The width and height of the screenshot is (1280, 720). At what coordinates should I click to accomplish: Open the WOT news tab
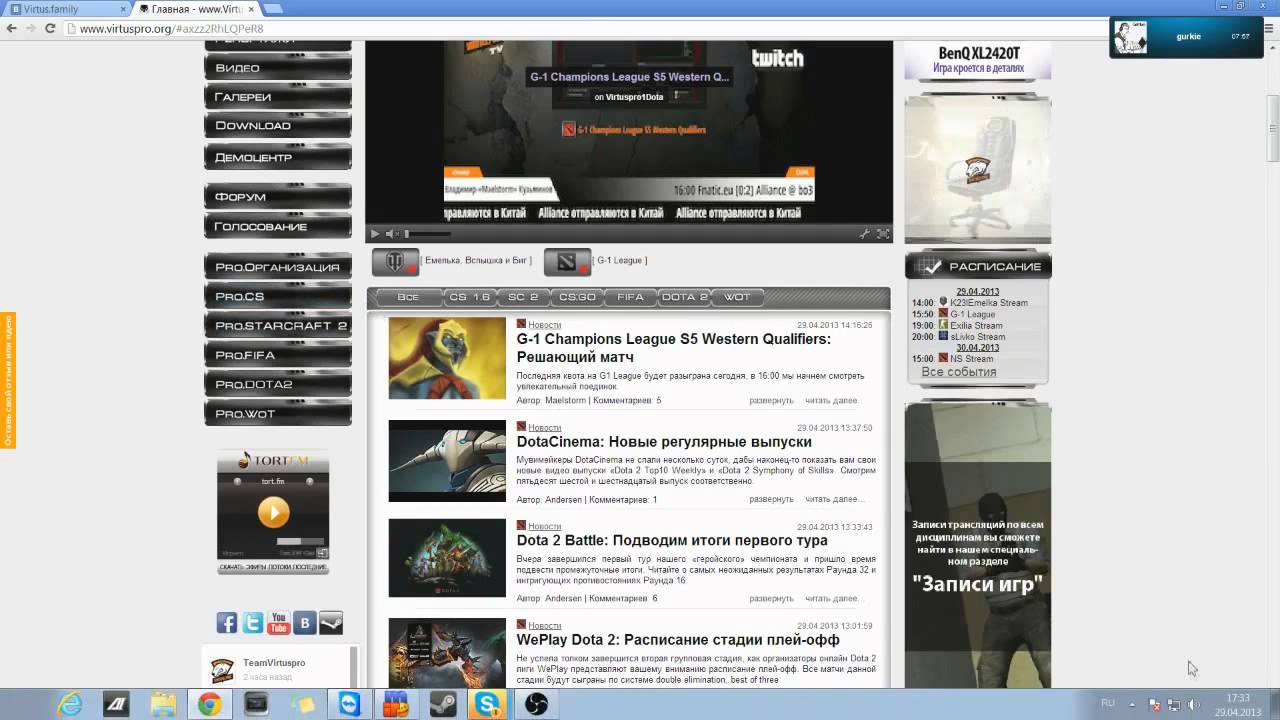(x=737, y=297)
